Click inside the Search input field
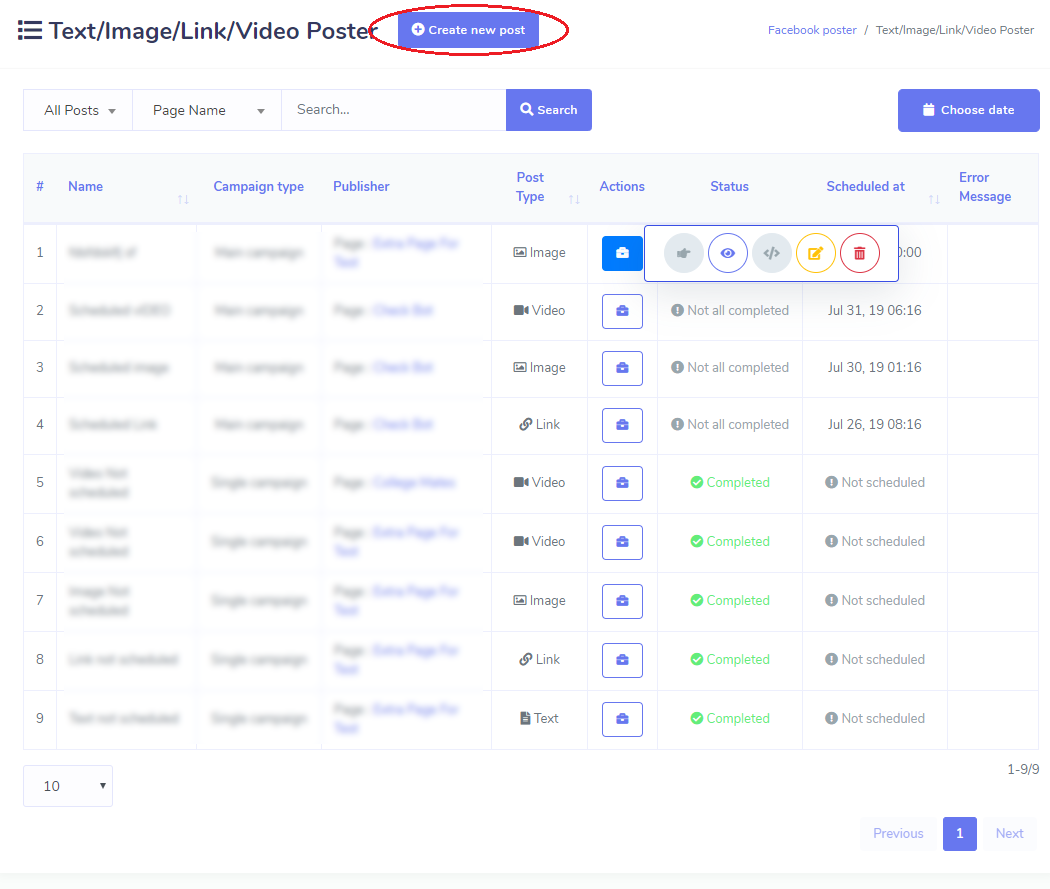 (393, 110)
